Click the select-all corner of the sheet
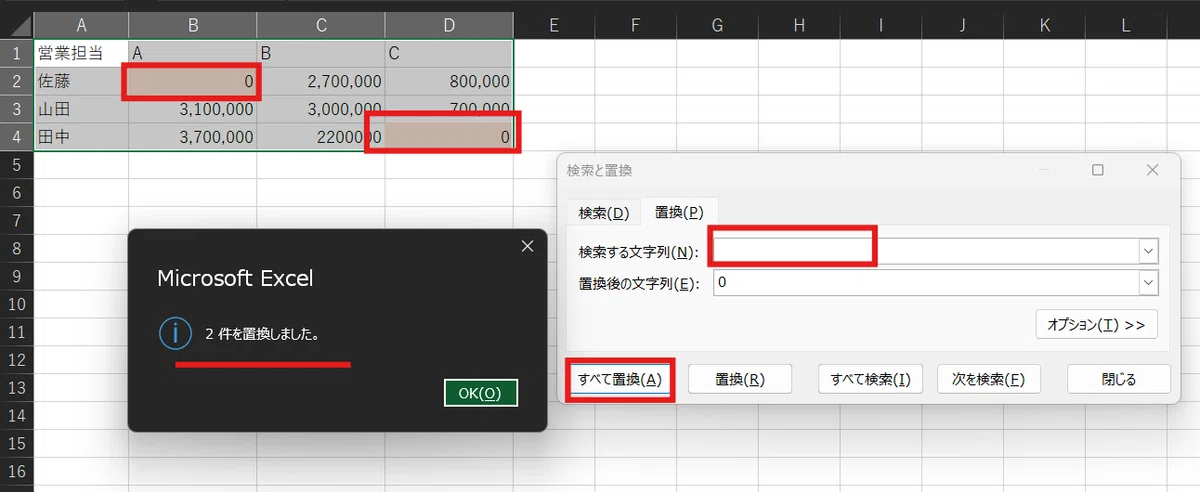The height and width of the screenshot is (492, 1200). 16,25
